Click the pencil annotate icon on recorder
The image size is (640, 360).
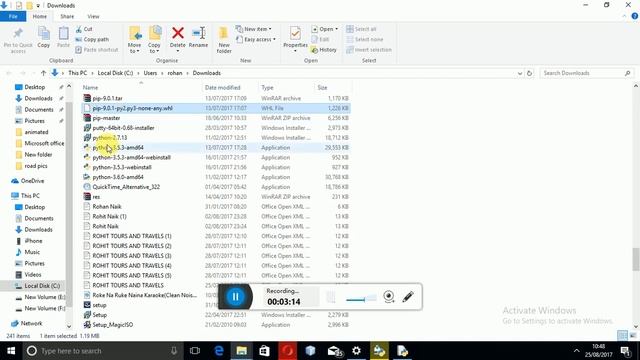(x=408, y=296)
